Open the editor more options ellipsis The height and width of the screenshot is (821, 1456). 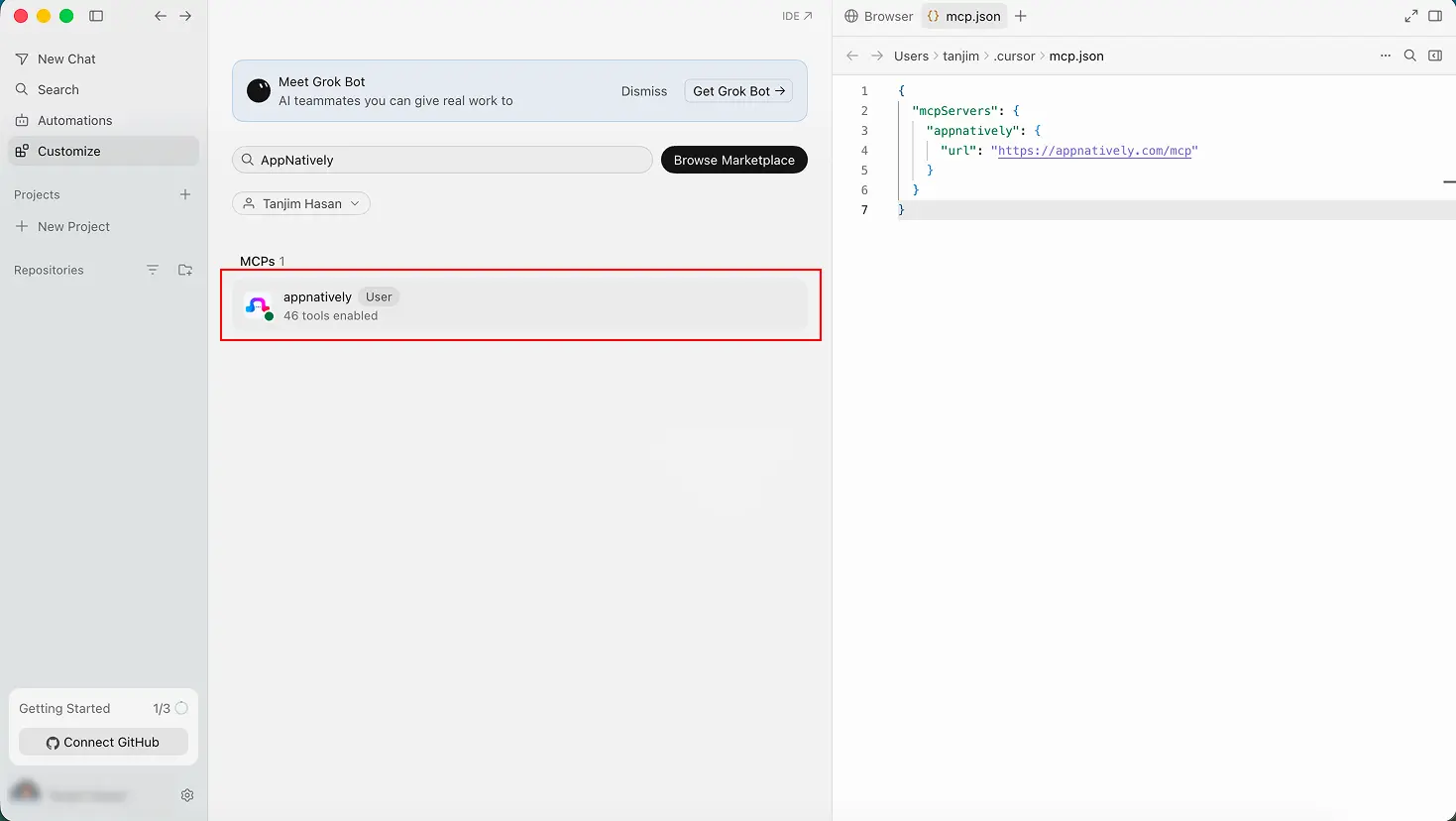pyautogui.click(x=1386, y=56)
